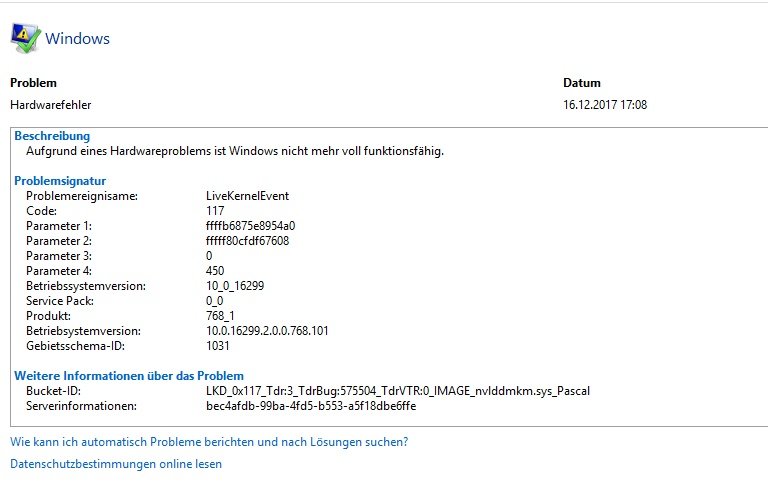
Task: Select the Serverinformationen GUID value
Action: 311,406
